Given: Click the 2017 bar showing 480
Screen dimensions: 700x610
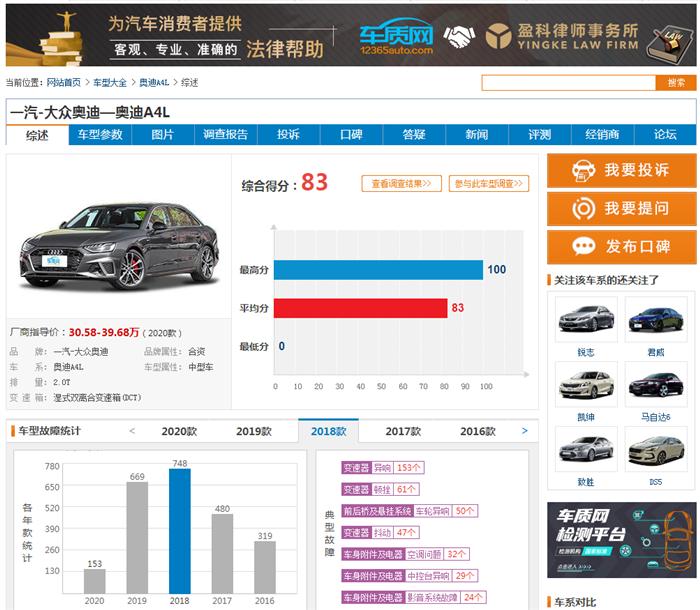Looking at the screenshot, I should tap(222, 554).
